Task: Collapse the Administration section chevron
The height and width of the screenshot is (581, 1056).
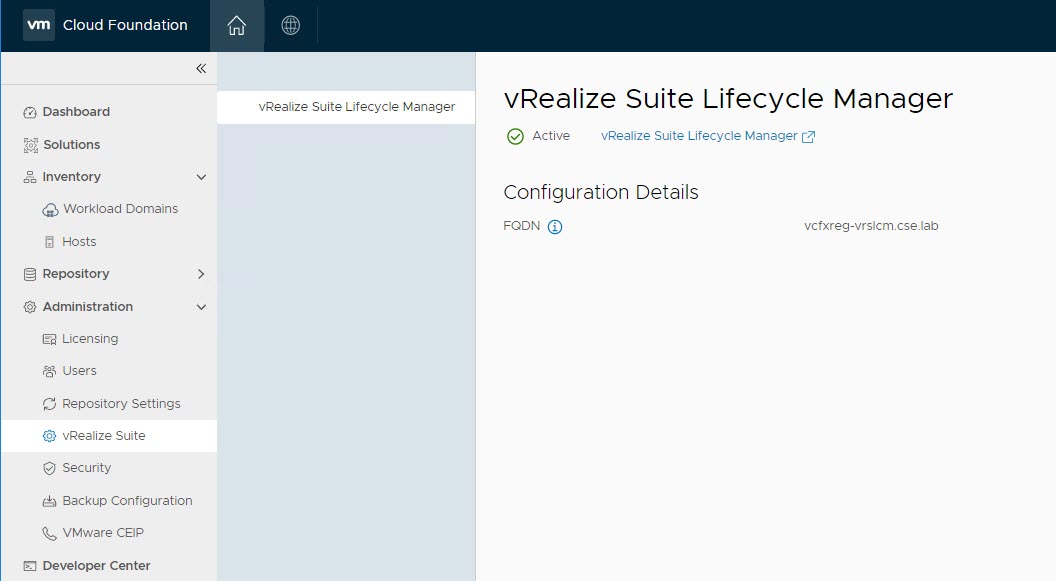Action: click(x=201, y=307)
